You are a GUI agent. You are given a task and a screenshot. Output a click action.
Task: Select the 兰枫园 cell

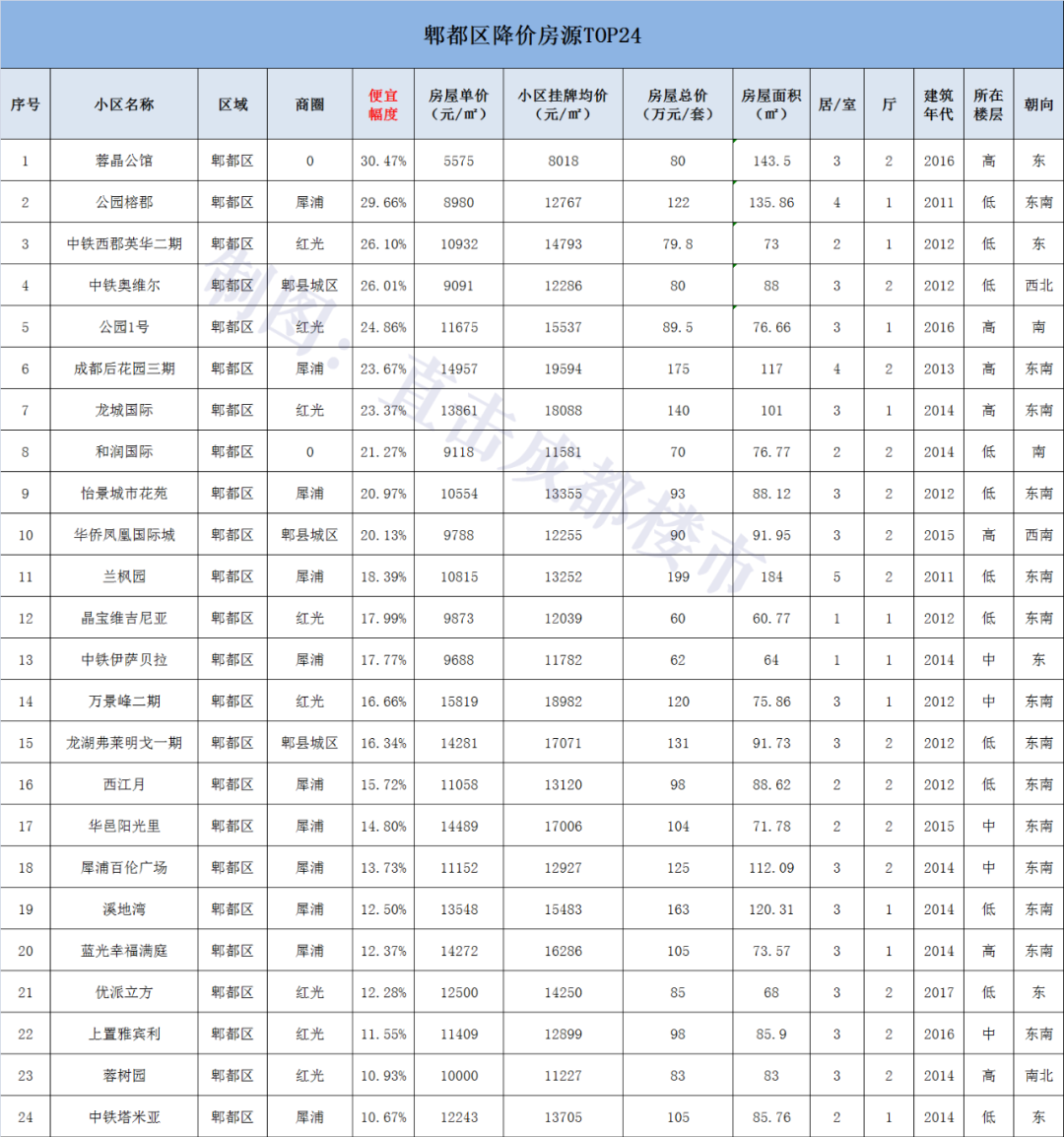click(x=124, y=576)
